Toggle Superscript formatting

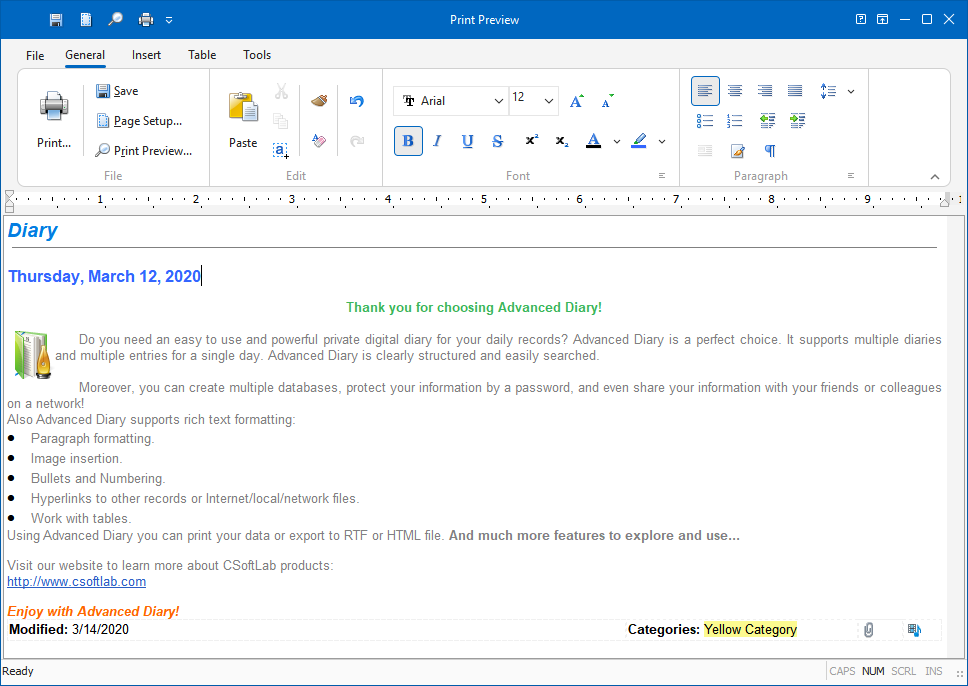click(x=532, y=141)
